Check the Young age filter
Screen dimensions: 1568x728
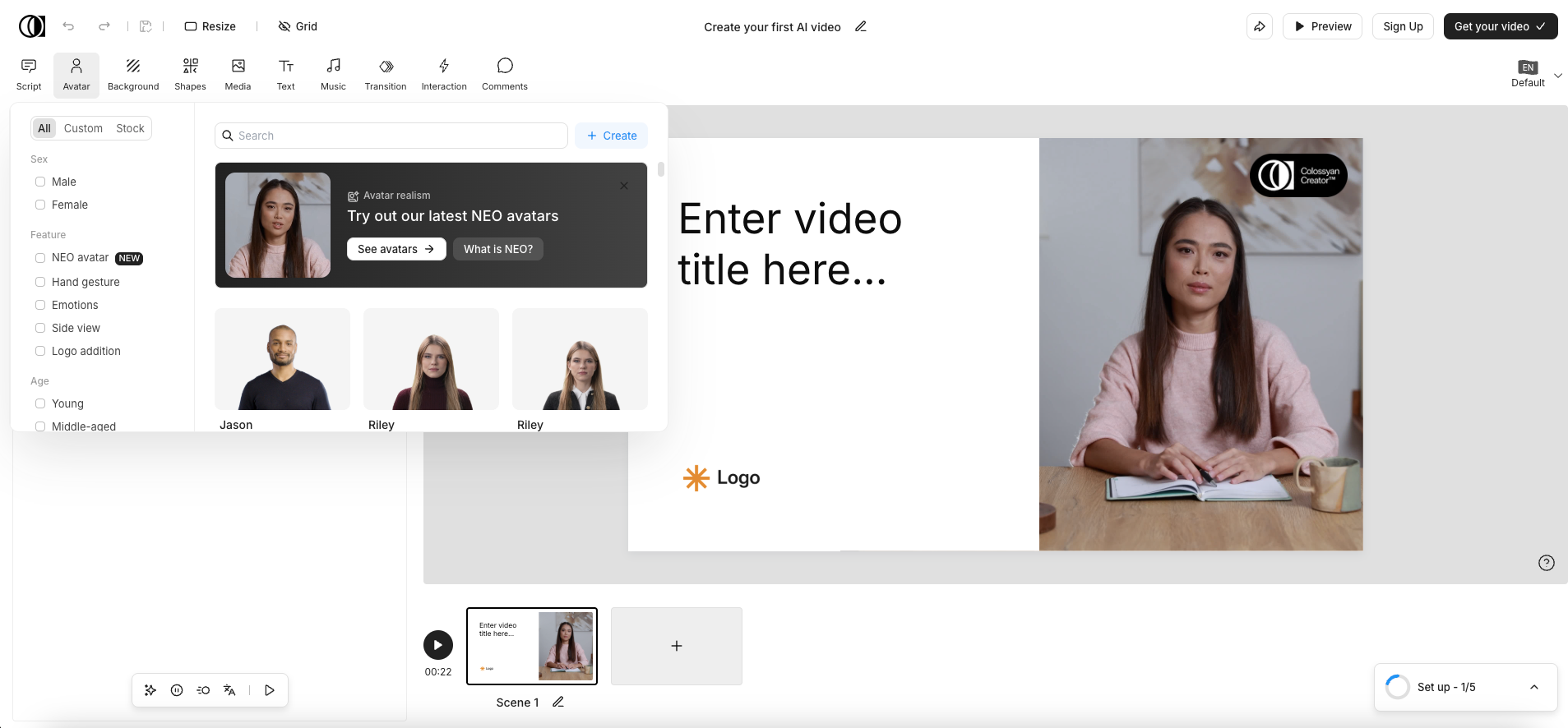pos(40,403)
